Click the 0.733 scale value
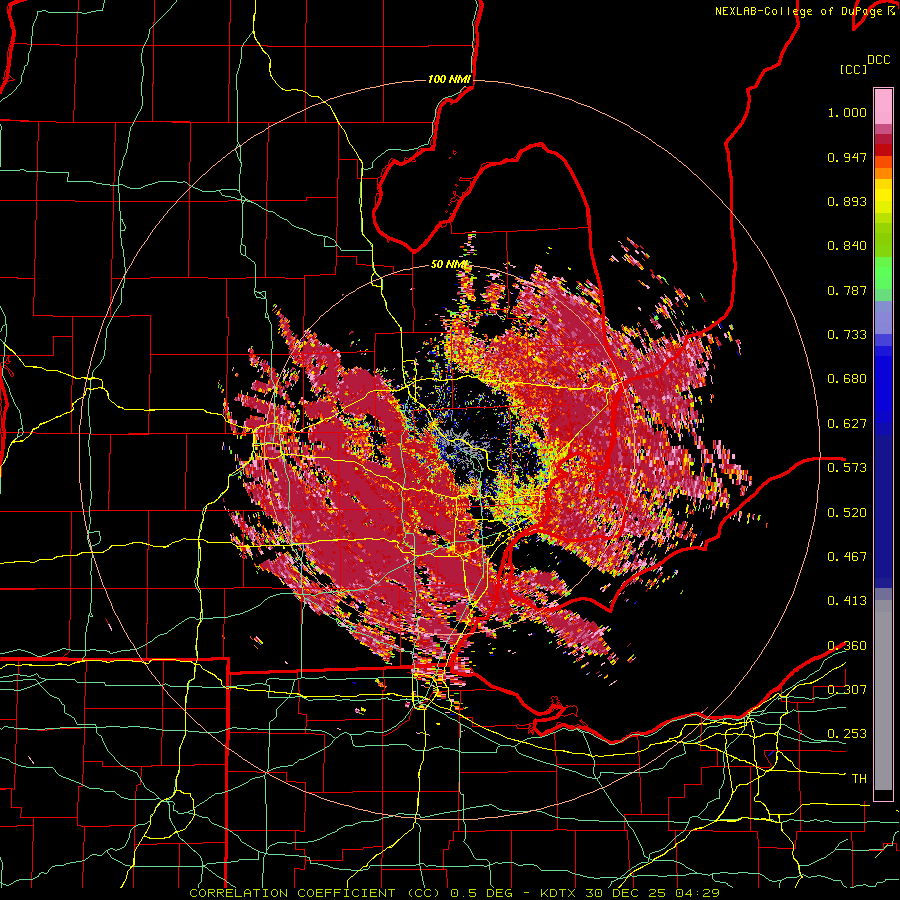Screen dimensions: 900x900 click(x=847, y=335)
